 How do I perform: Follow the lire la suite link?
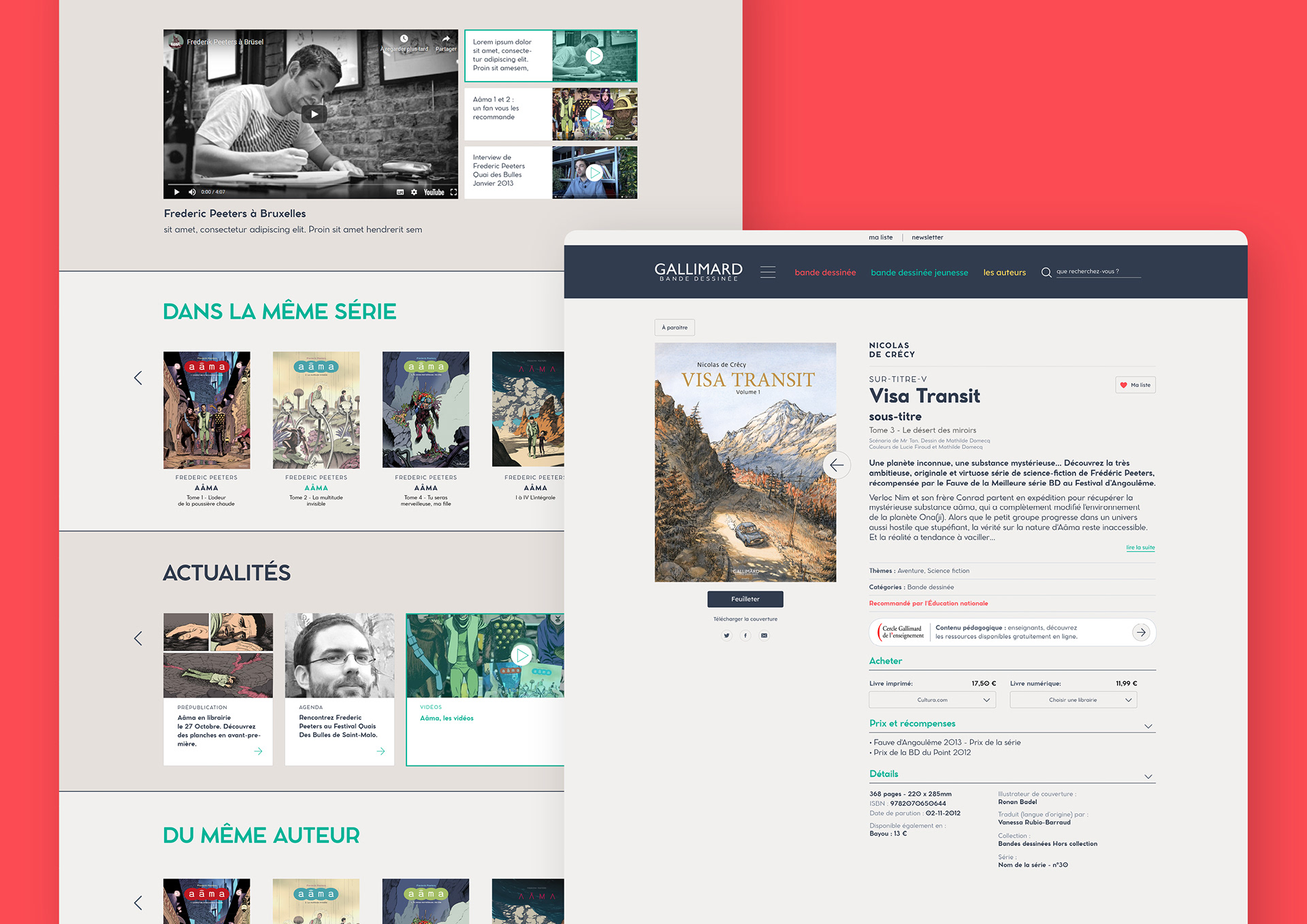1140,548
